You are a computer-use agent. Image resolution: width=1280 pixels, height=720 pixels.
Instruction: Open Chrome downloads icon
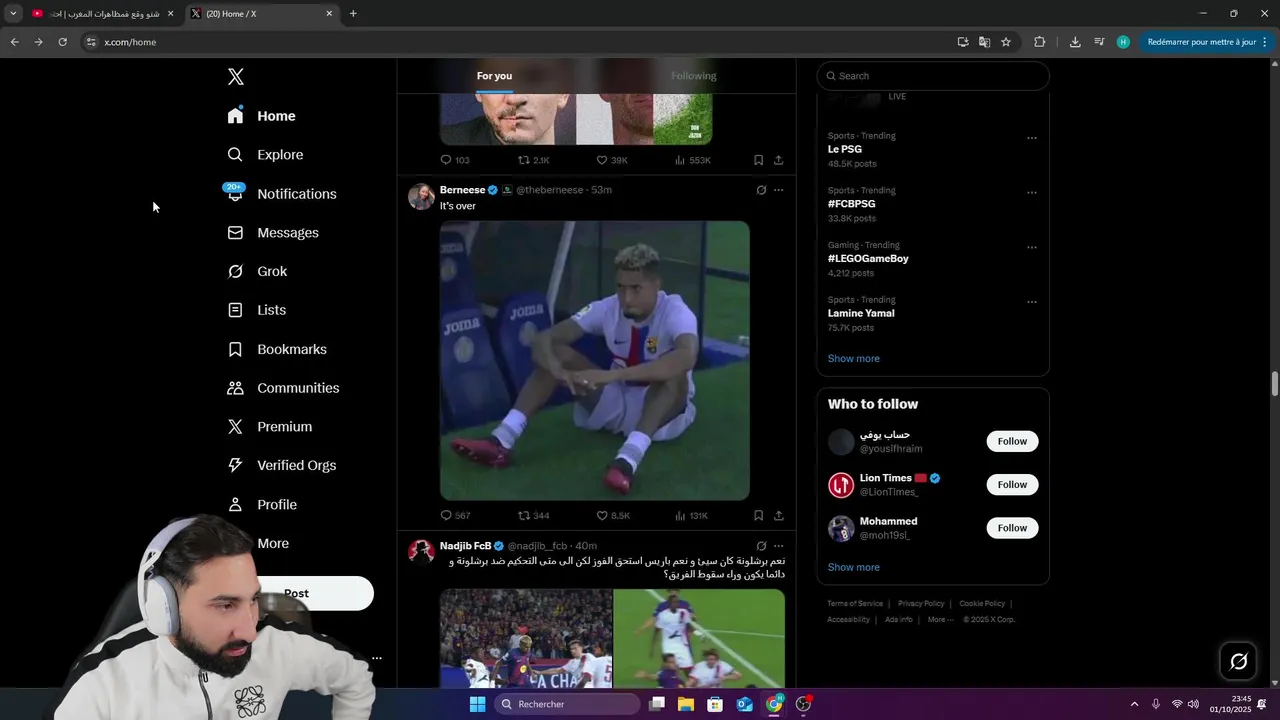tap(1075, 42)
